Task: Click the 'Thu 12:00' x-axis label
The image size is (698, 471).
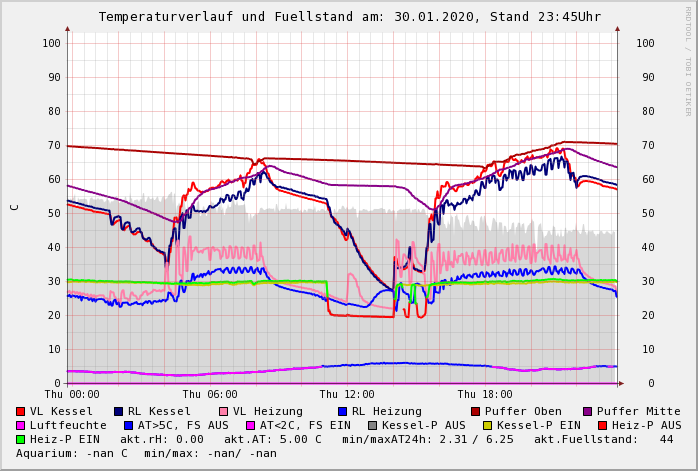Action: tap(347, 394)
